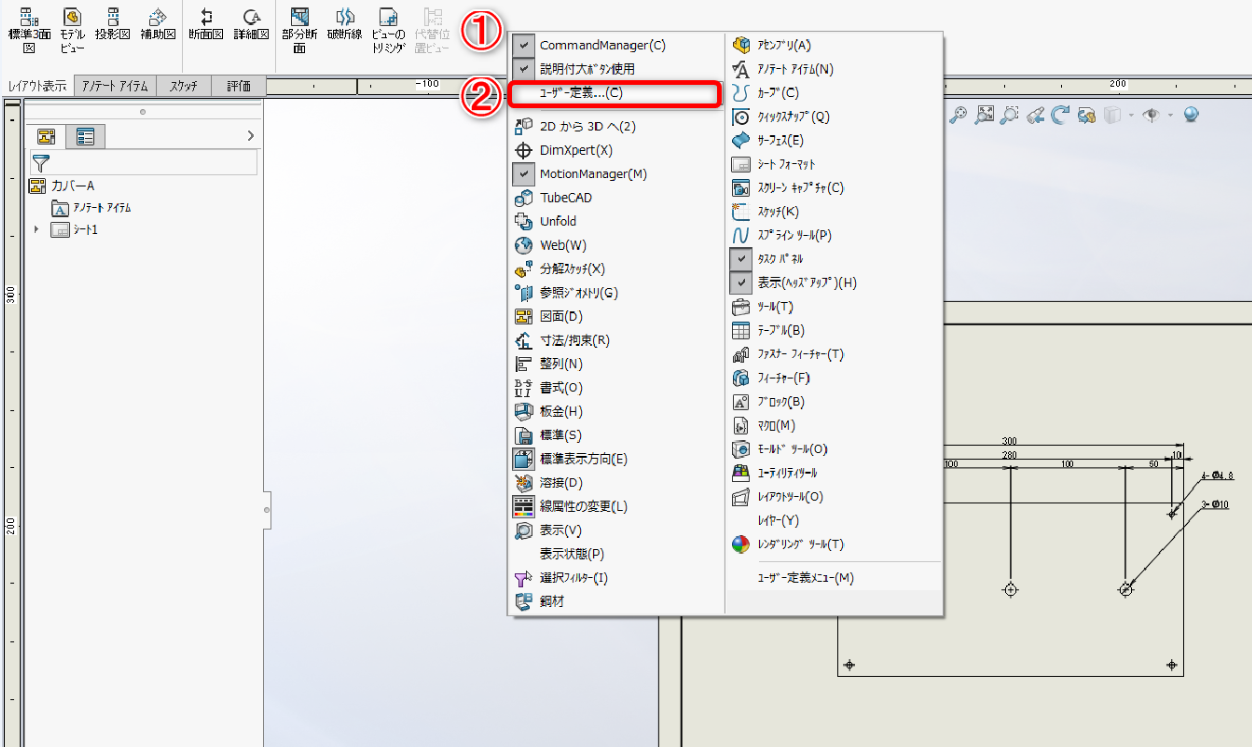
Task: Click the filter funnel icon in tree panel
Action: pos(41,162)
